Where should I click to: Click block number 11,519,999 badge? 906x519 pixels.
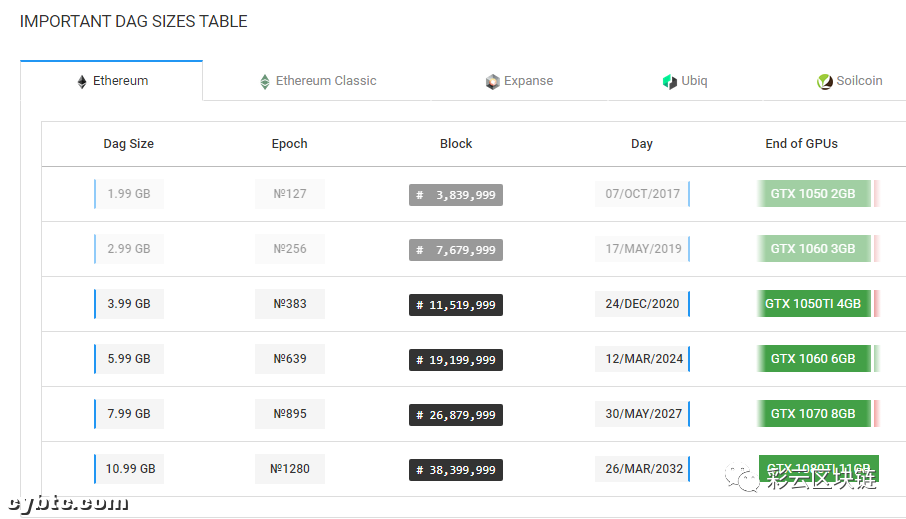(456, 305)
